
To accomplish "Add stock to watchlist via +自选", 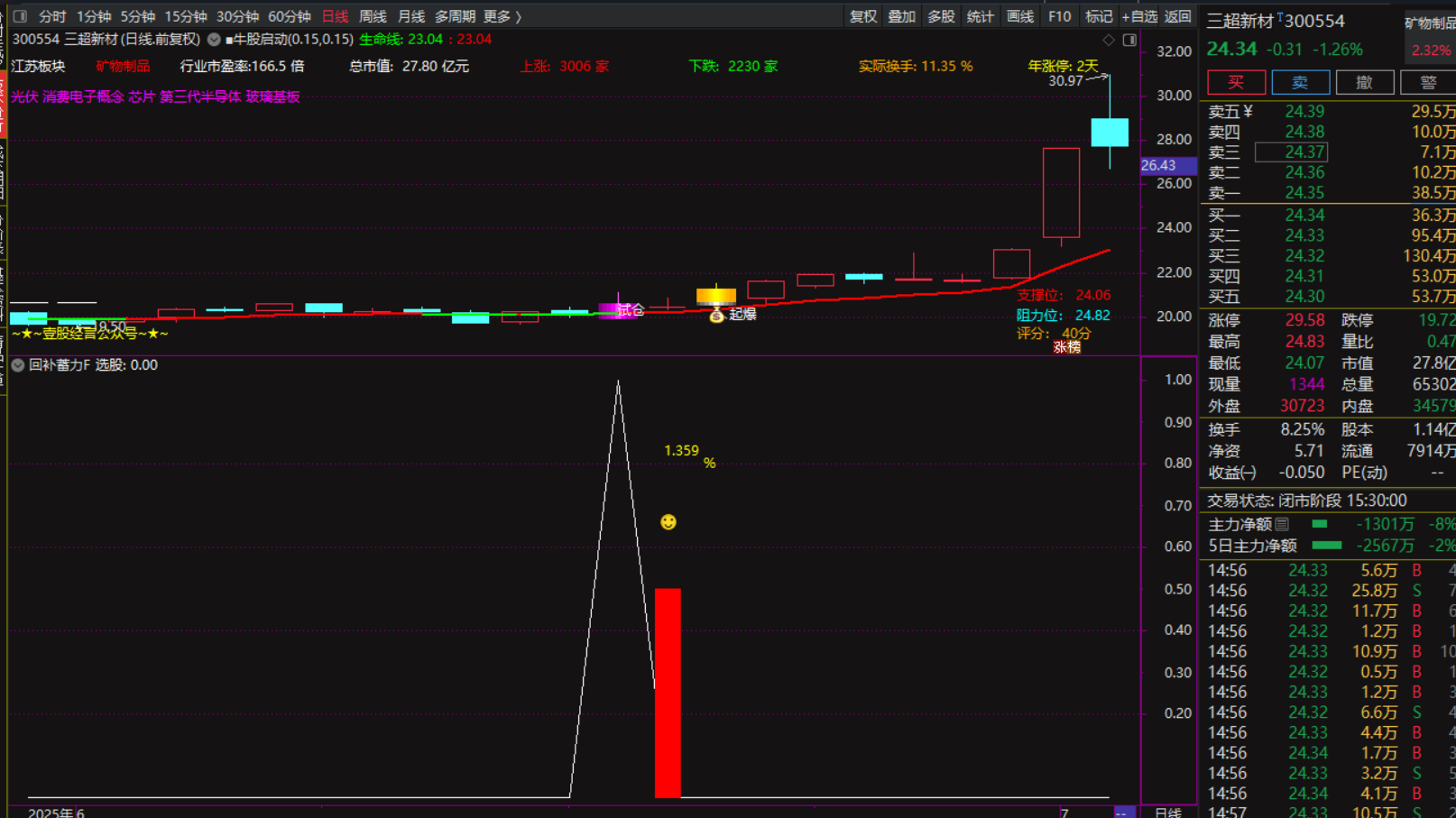I will coord(1139,16).
